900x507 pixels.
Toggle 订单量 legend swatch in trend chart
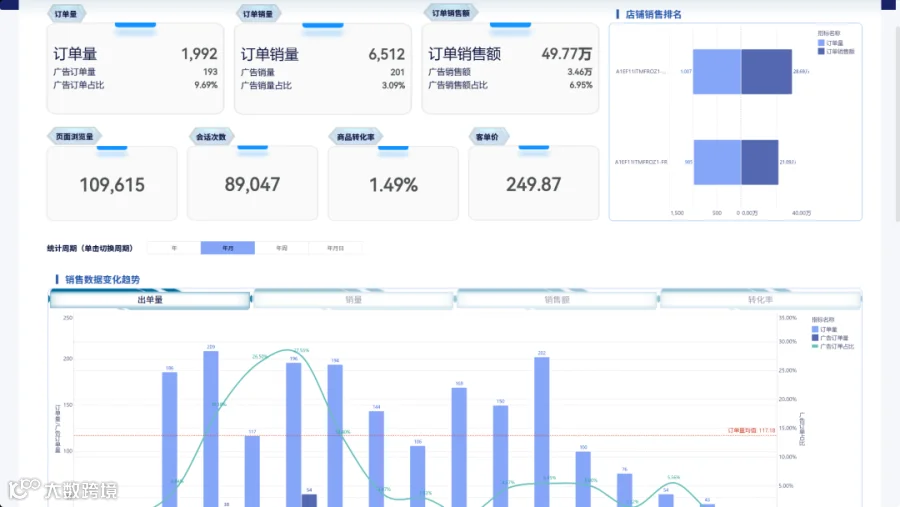tap(815, 330)
